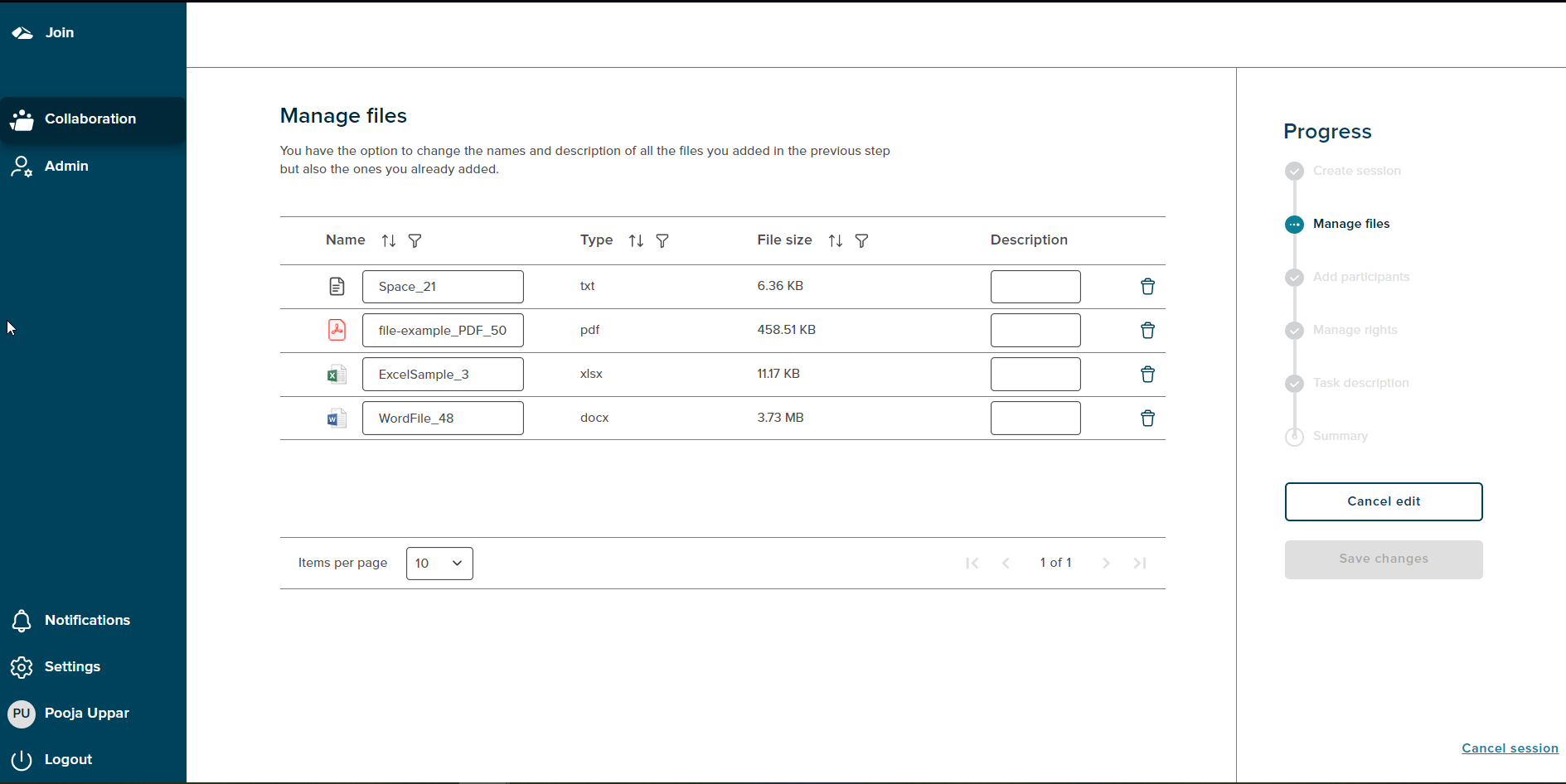Screen dimensions: 1566x784
Task: Click the description field for the pdf file
Action: click(x=1035, y=331)
